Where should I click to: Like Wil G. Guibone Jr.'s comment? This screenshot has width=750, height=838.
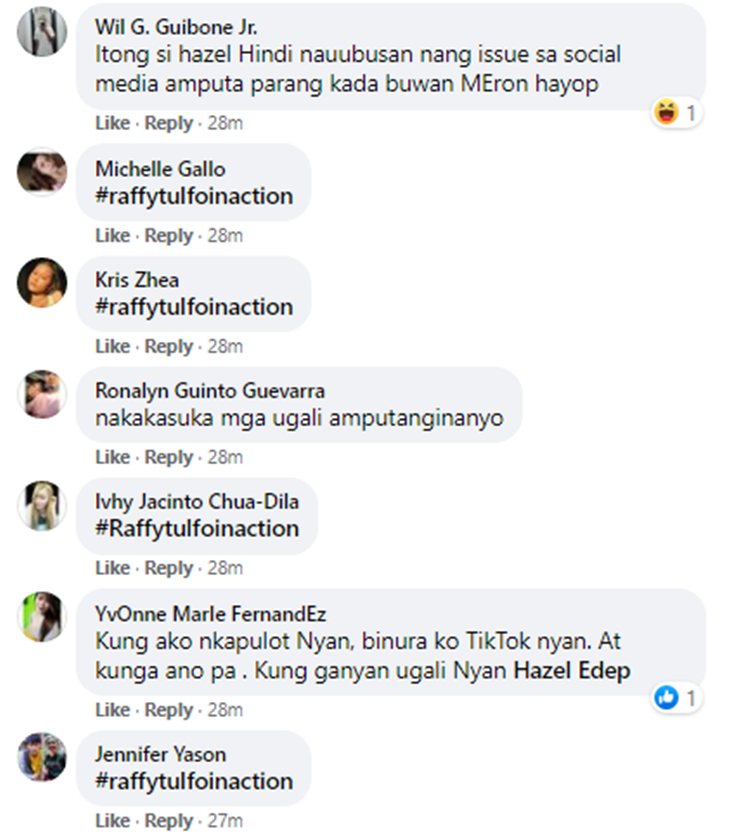pyautogui.click(x=112, y=123)
